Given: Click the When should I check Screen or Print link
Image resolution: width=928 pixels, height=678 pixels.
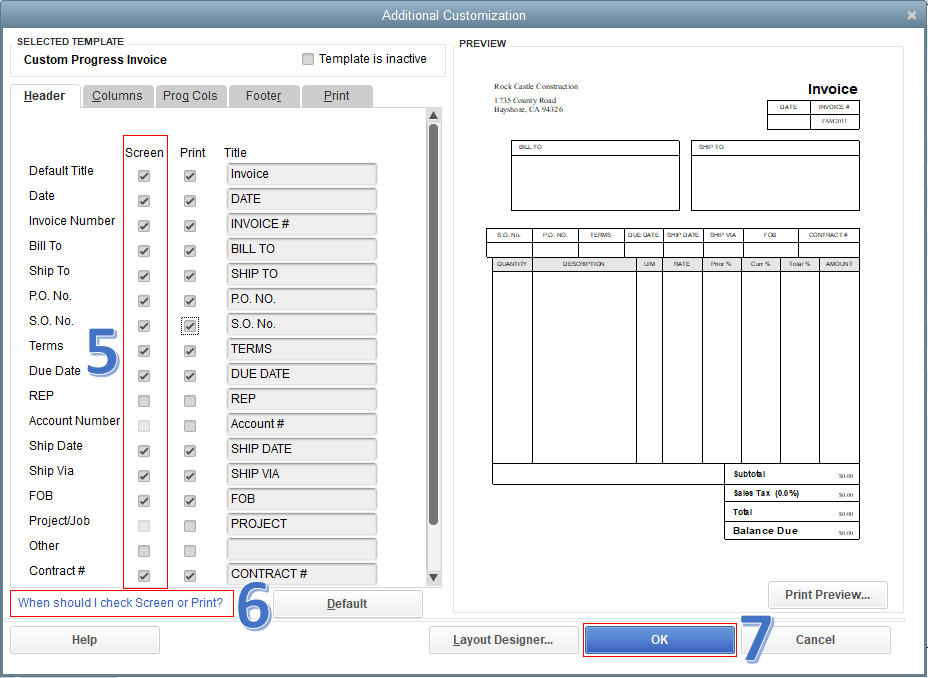Looking at the screenshot, I should tap(120, 604).
